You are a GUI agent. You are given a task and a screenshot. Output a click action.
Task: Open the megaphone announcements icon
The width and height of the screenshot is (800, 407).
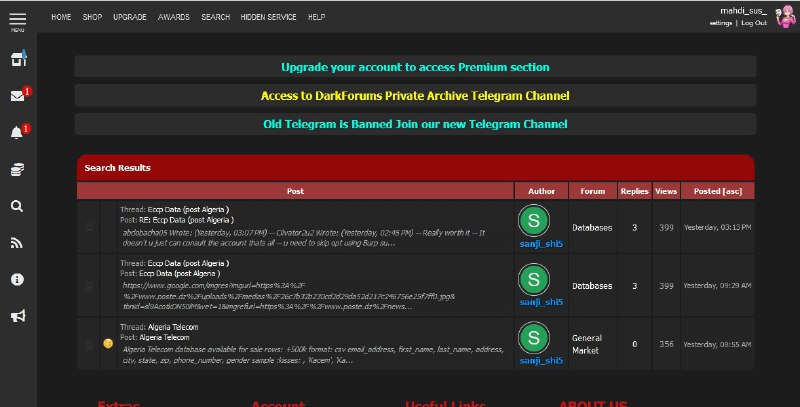coord(18,316)
